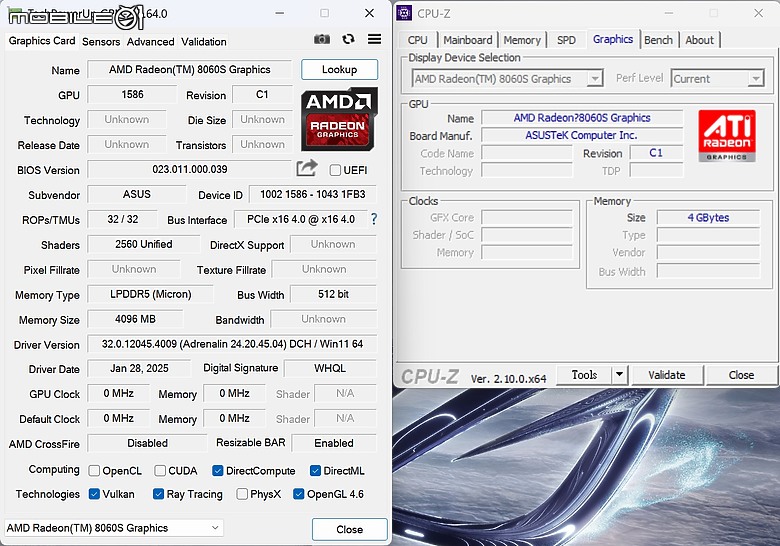780x546 pixels.
Task: Click the CPU-Z title bar app icon
Action: (404, 13)
